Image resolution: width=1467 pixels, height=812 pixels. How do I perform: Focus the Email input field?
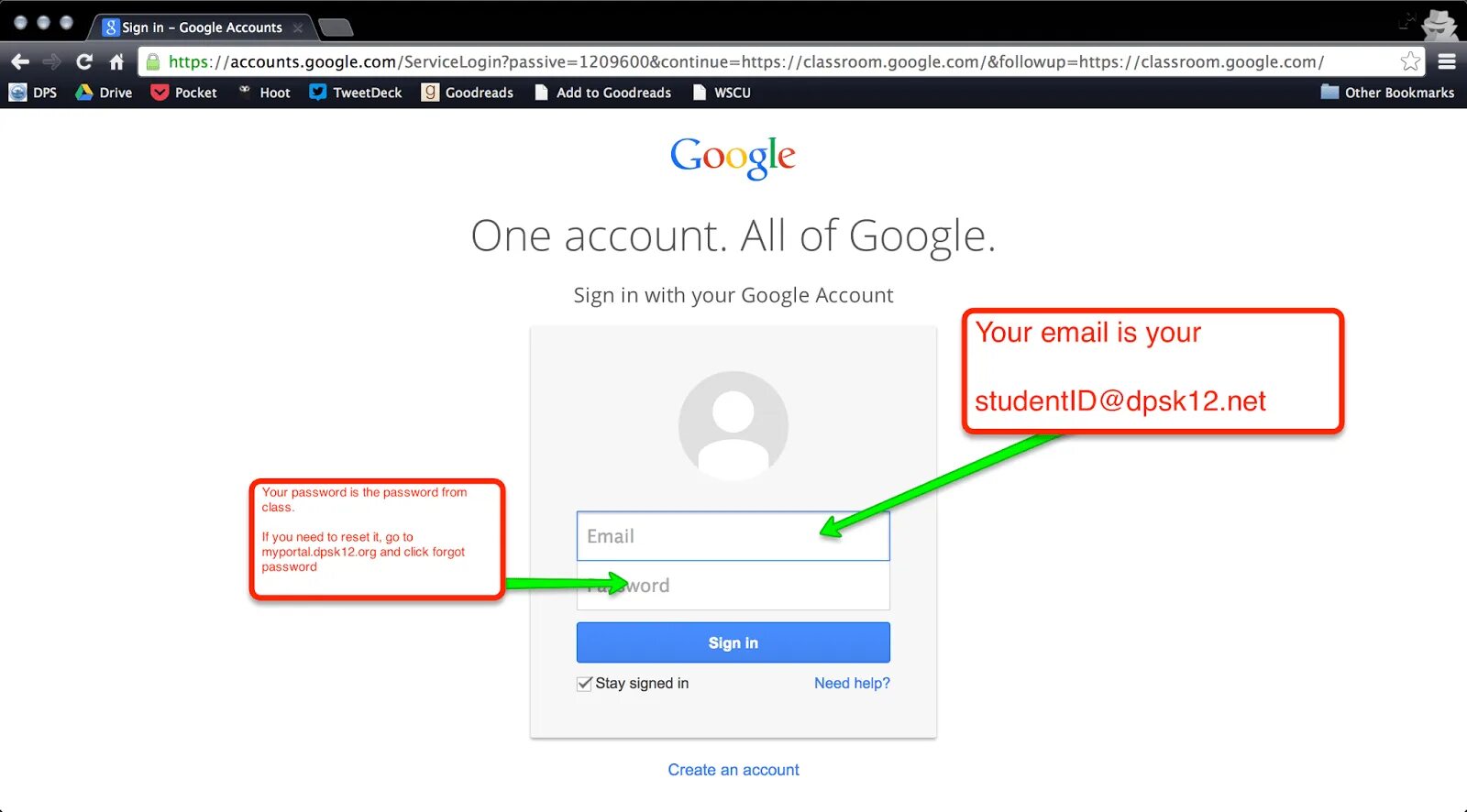tap(733, 536)
